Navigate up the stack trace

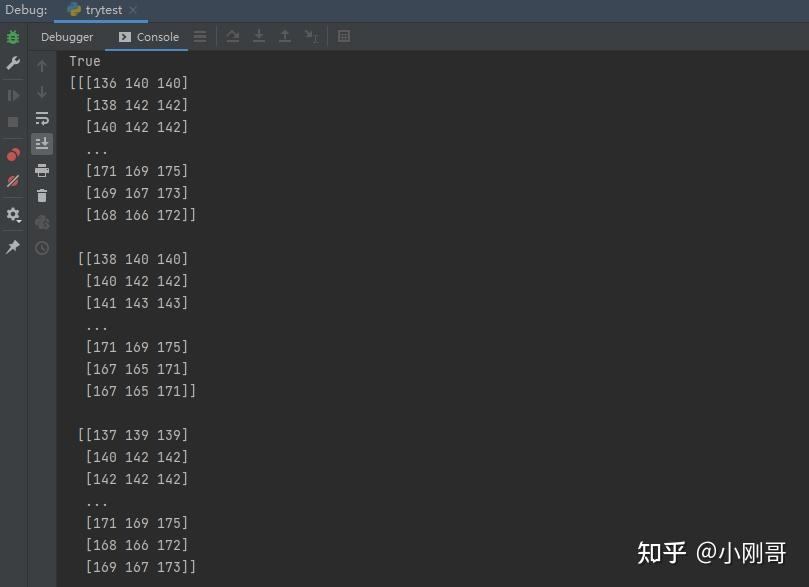tap(42, 66)
